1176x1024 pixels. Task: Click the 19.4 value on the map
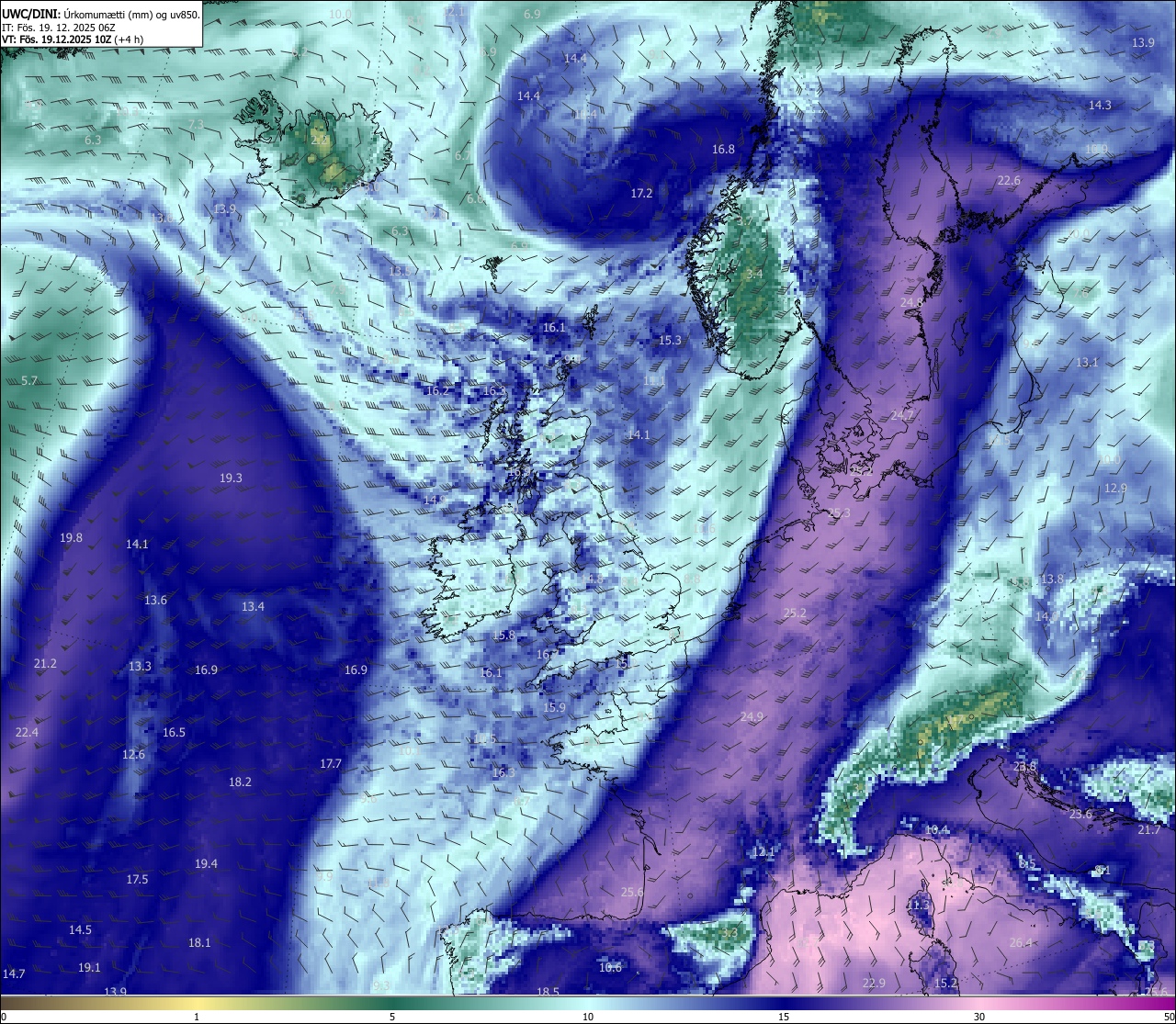coord(206,863)
